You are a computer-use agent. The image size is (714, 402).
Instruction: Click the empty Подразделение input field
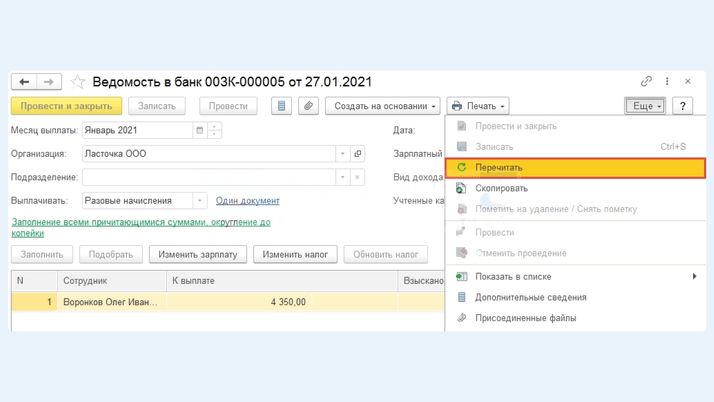209,177
